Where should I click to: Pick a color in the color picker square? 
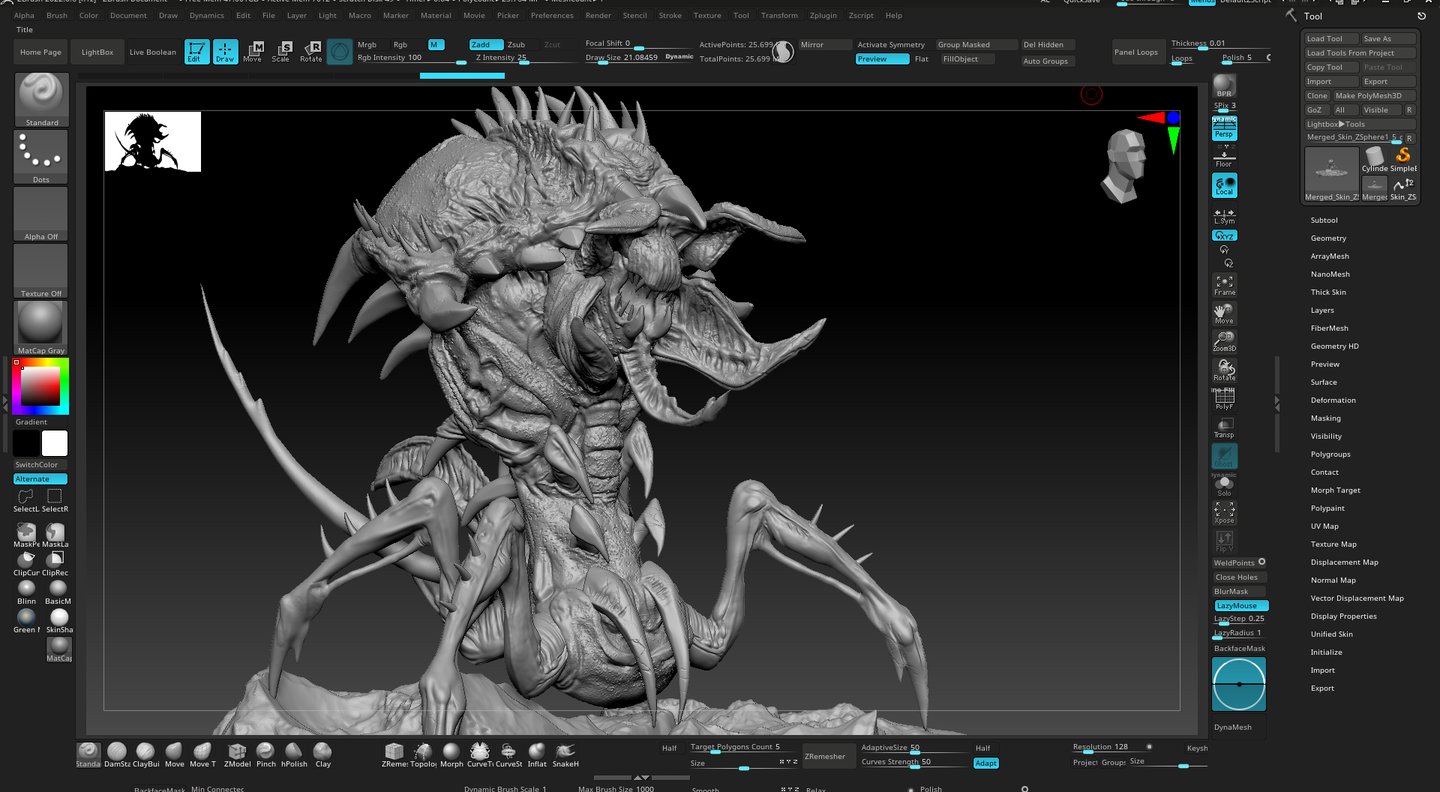point(40,386)
